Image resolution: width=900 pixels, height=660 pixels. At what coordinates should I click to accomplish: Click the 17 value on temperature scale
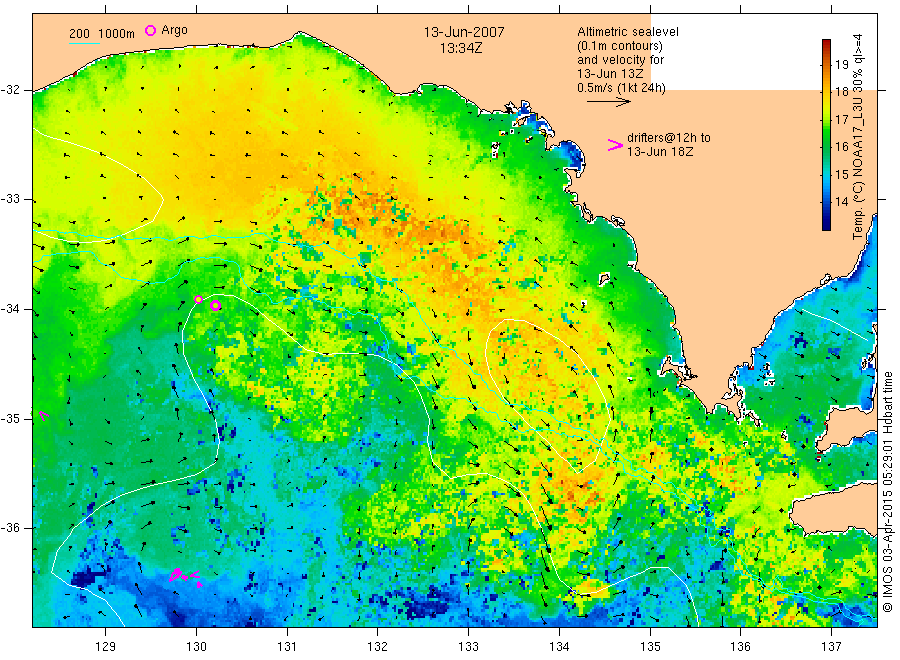(841, 119)
